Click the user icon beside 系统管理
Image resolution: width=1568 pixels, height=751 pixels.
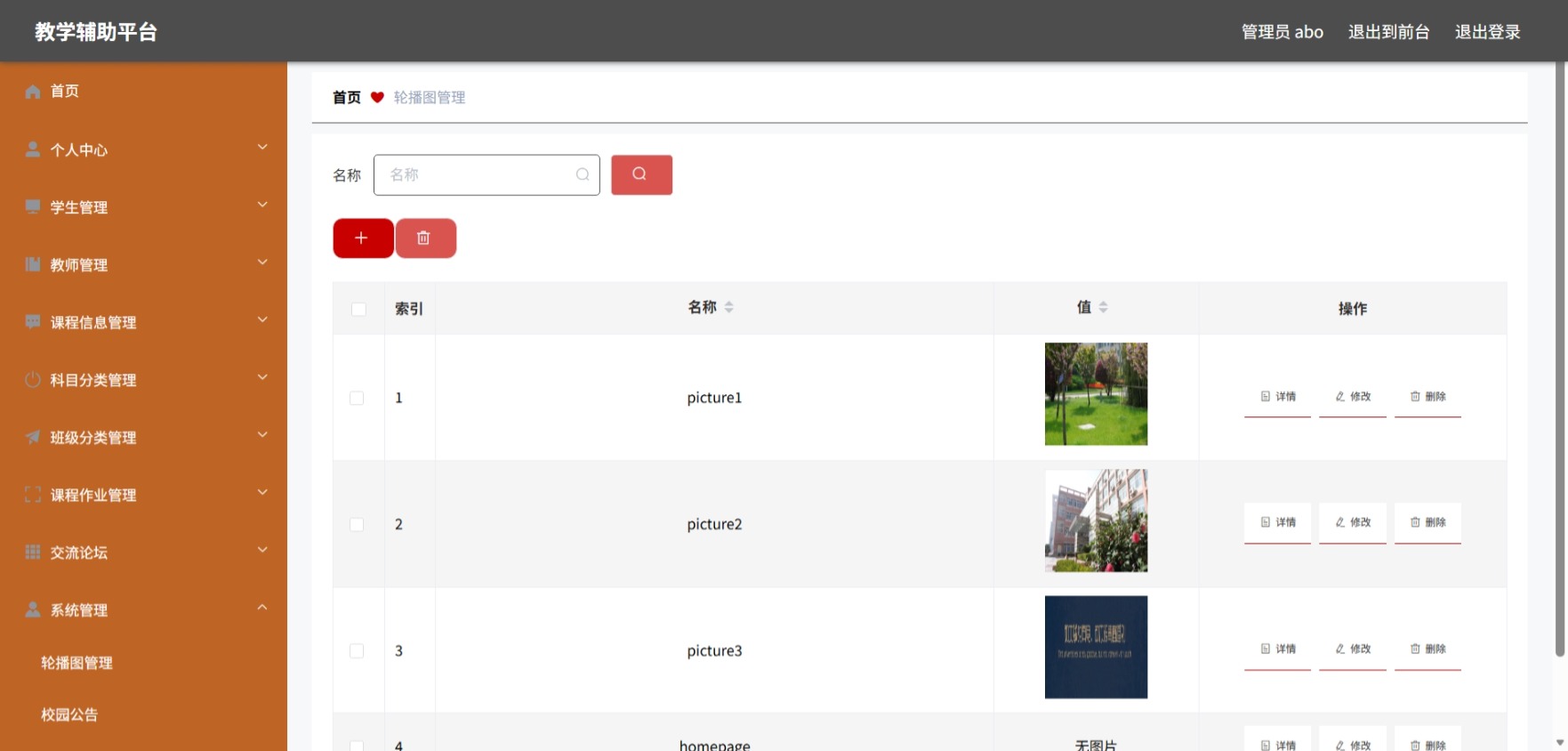click(33, 610)
